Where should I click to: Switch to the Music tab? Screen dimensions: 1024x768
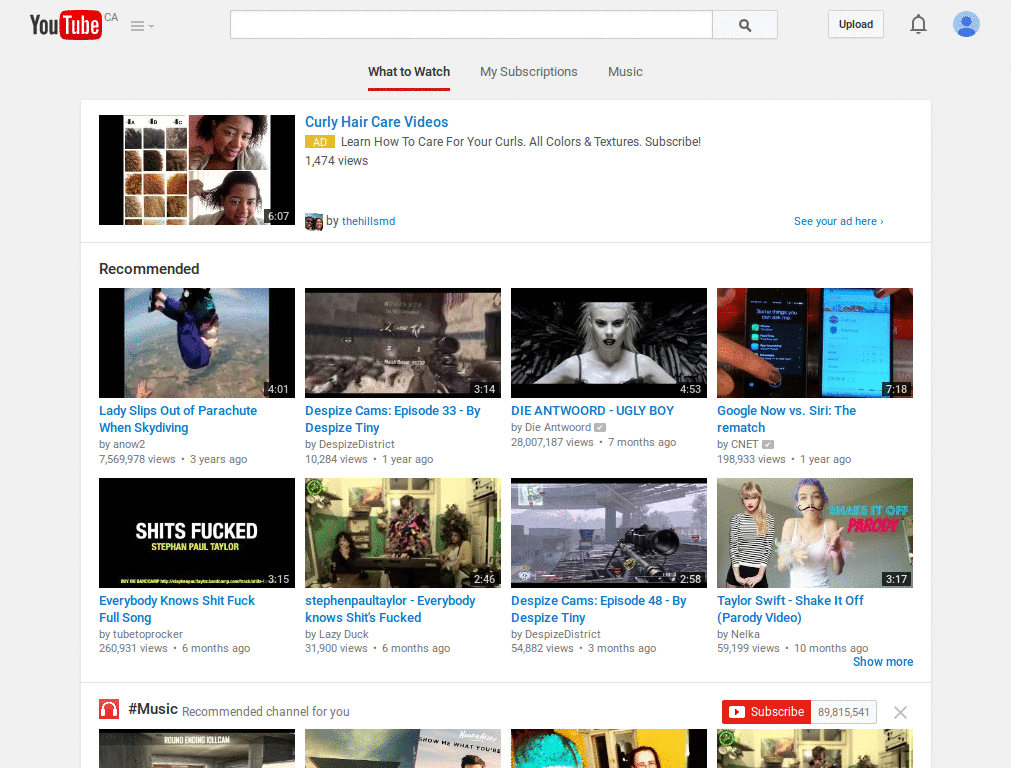[x=625, y=72]
